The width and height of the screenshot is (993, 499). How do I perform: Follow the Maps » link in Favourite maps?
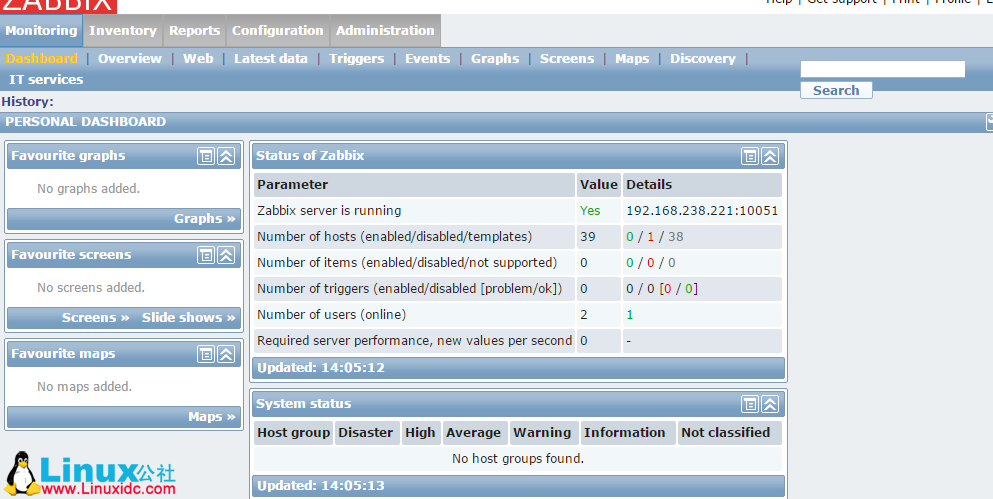[212, 417]
